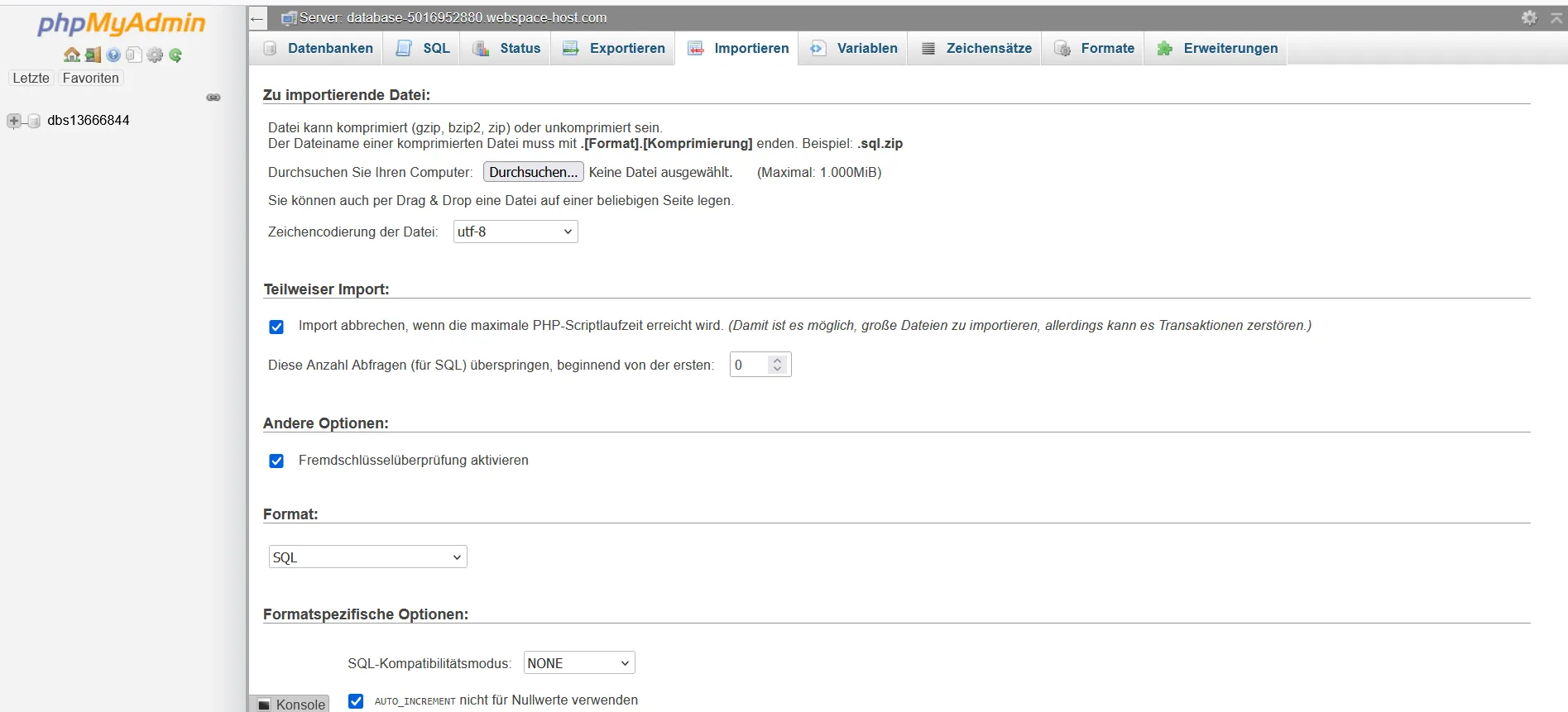Open the Konsole panel label
The width and height of the screenshot is (1568, 712).
coord(300,705)
